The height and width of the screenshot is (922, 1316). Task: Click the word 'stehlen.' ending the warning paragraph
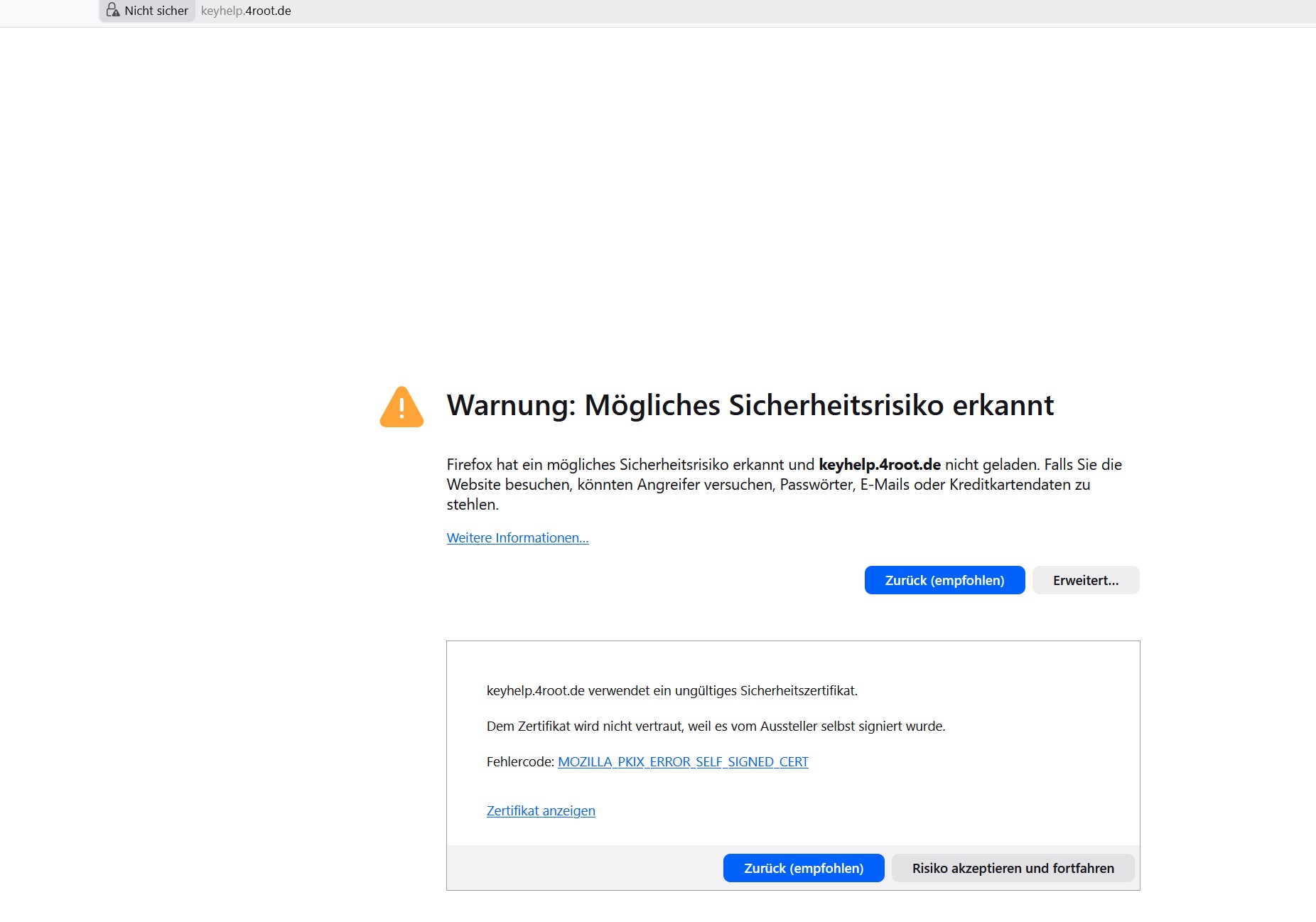[473, 505]
